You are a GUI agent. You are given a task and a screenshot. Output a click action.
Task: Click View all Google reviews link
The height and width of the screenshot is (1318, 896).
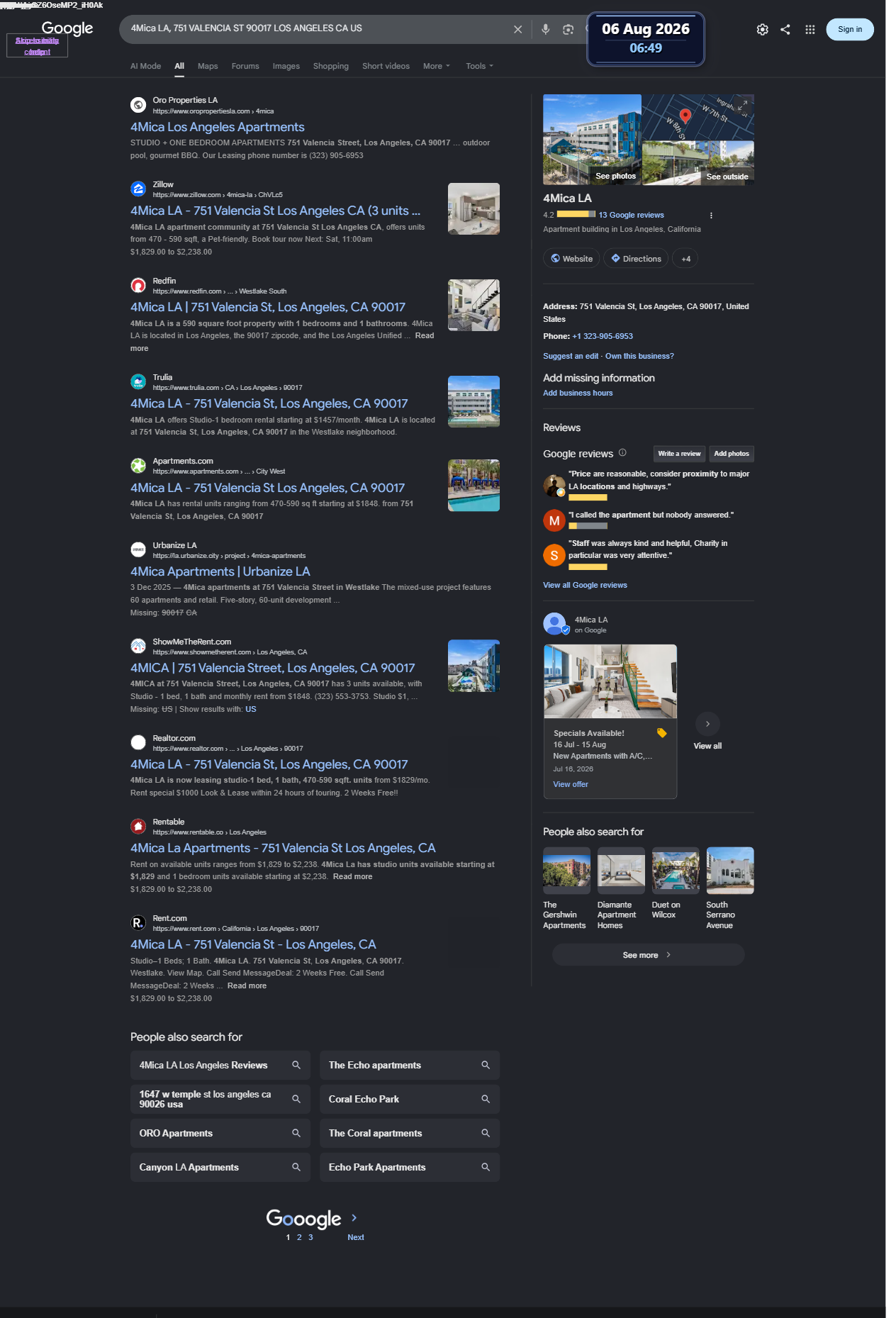pyautogui.click(x=585, y=585)
